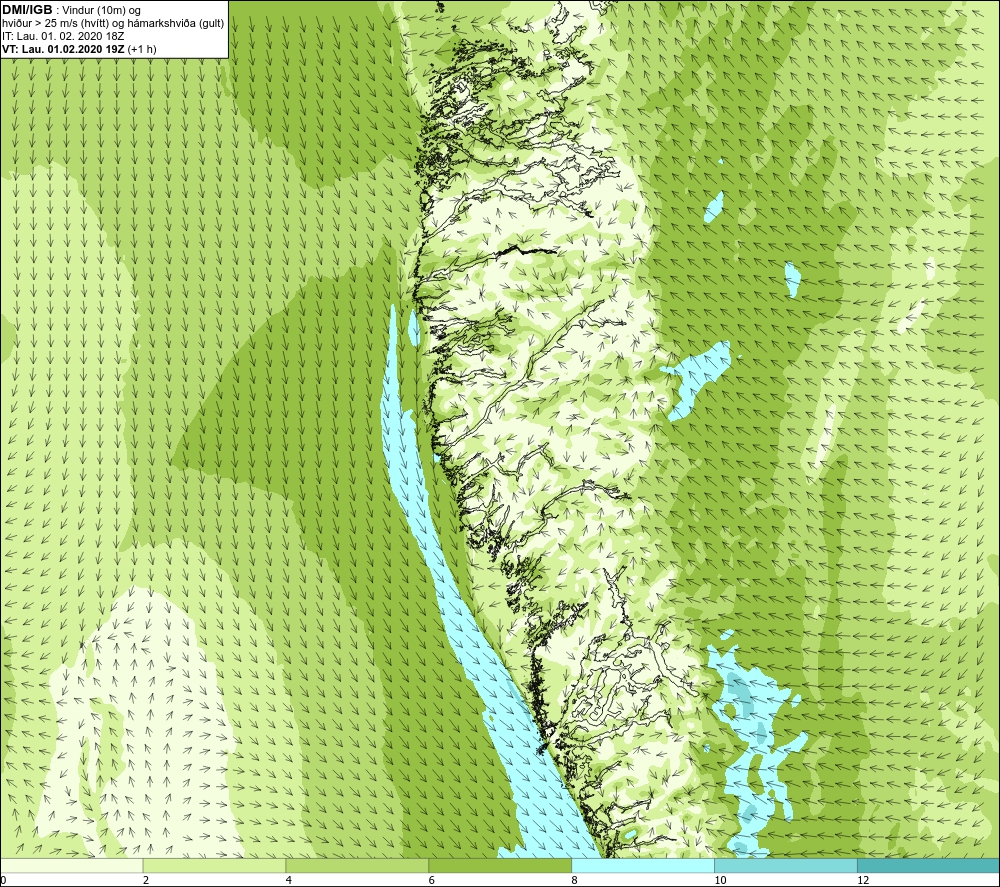This screenshot has width=1000, height=887.
Task: Click the scale label '2'
Action: tap(146, 881)
